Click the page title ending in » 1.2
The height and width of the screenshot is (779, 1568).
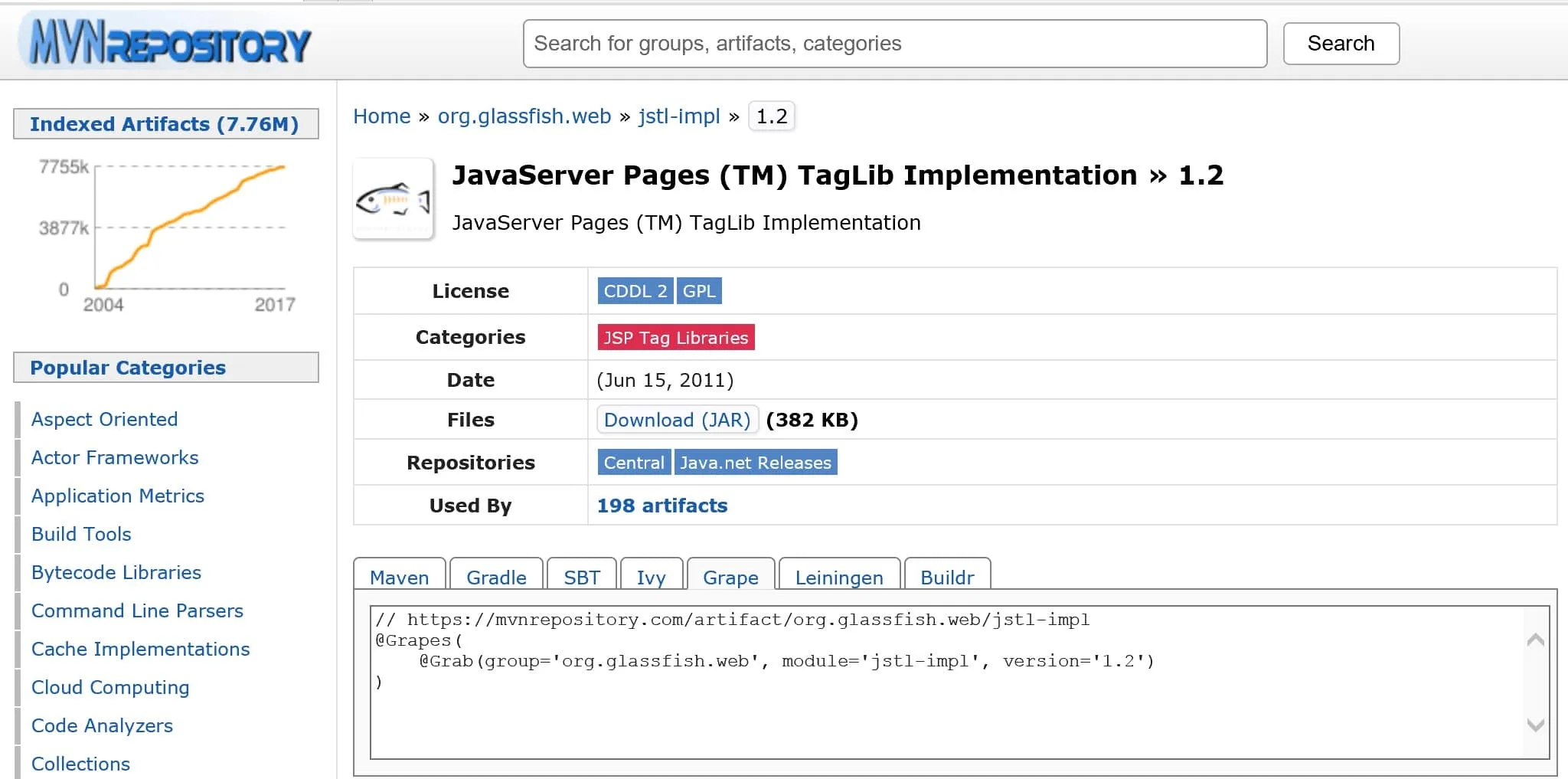point(838,175)
